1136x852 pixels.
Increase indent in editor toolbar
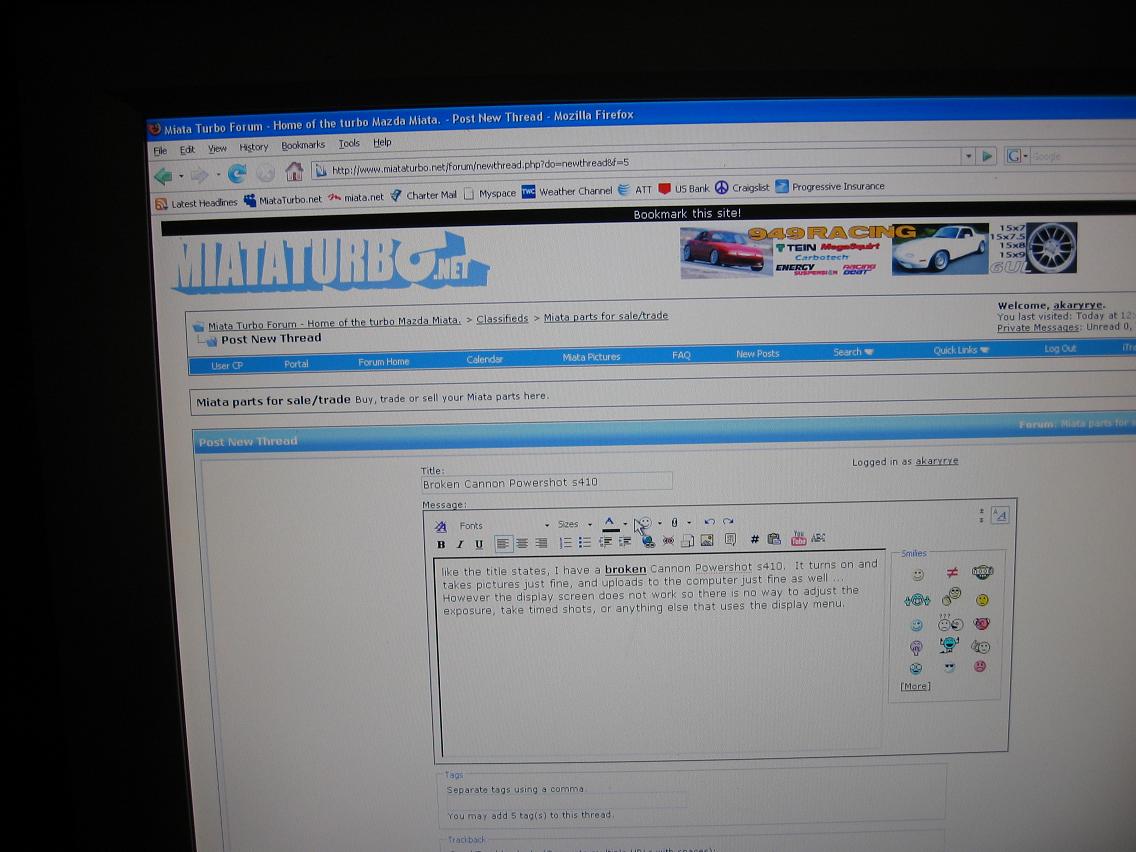pos(625,542)
